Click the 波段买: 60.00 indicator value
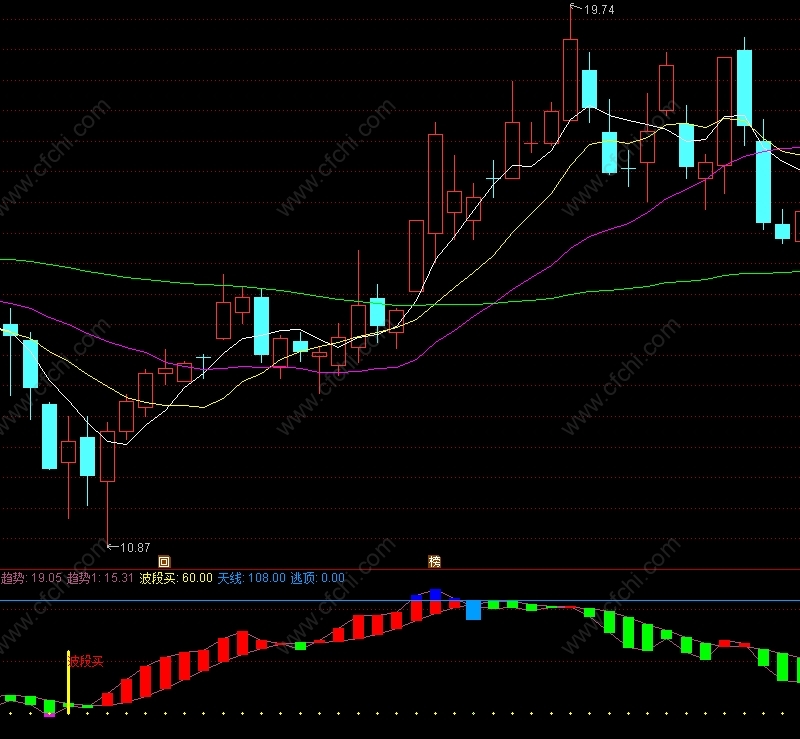Screen dimensions: 800x739 (176, 578)
